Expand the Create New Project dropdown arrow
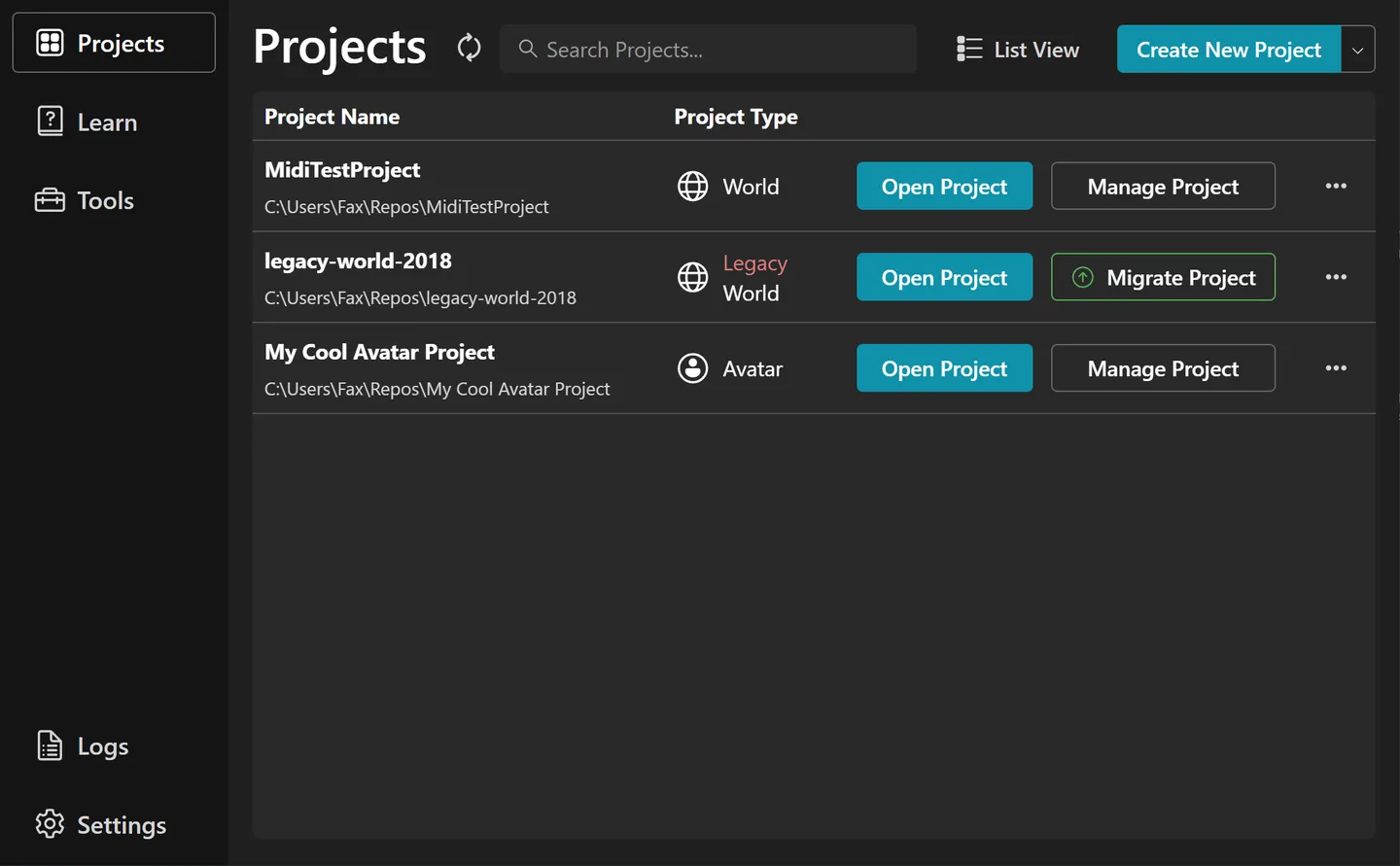The height and width of the screenshot is (866, 1400). (x=1358, y=50)
